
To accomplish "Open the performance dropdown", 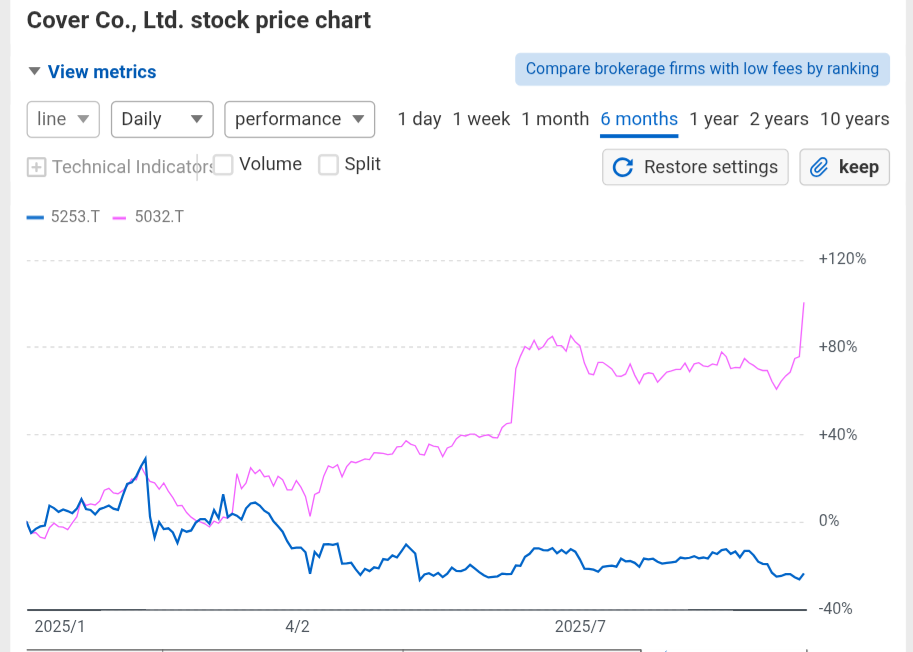I will coord(299,119).
